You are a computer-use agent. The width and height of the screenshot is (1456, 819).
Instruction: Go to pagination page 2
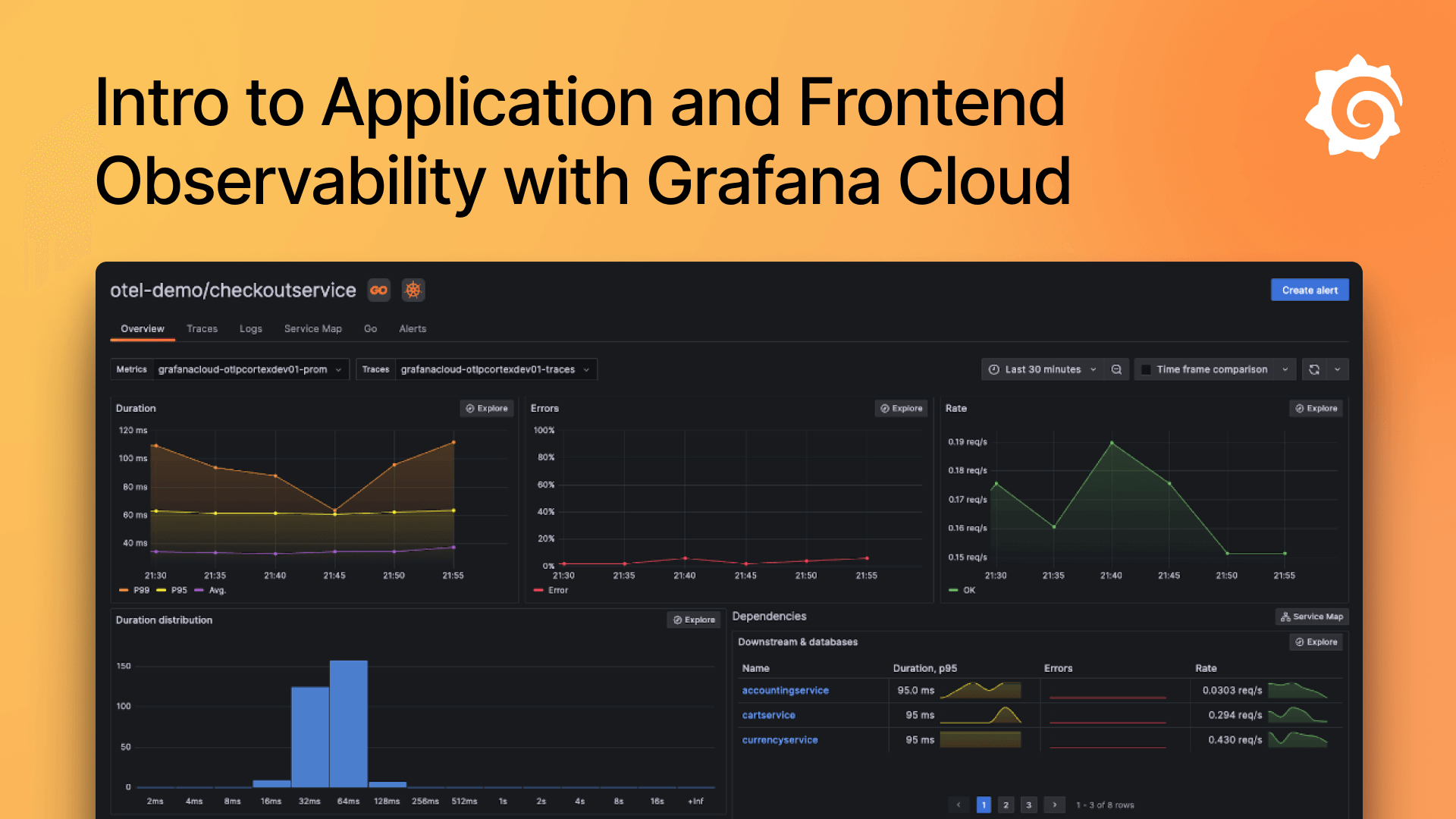1006,805
